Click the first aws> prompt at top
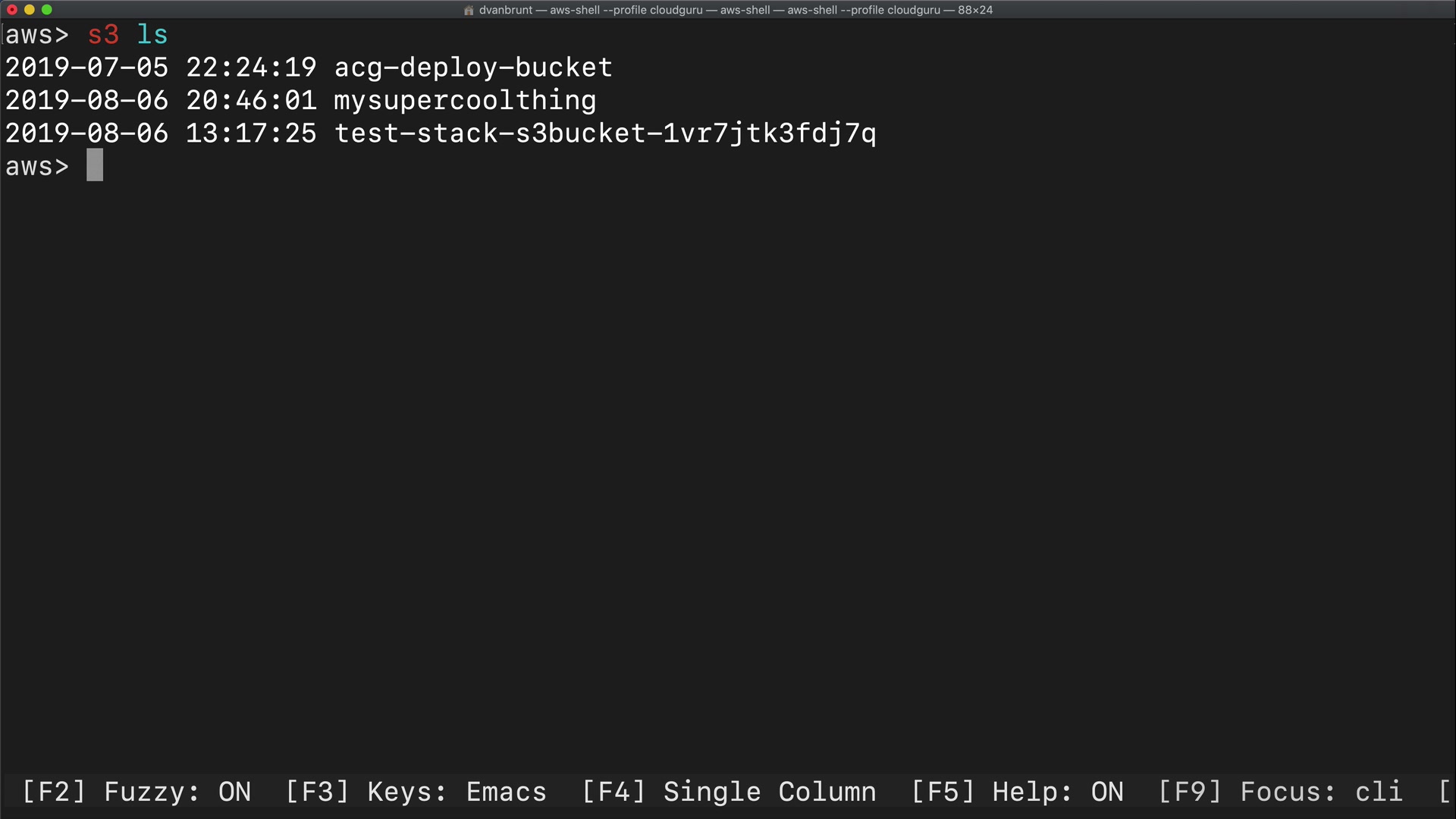This screenshot has width=1456, height=819. coord(37,35)
